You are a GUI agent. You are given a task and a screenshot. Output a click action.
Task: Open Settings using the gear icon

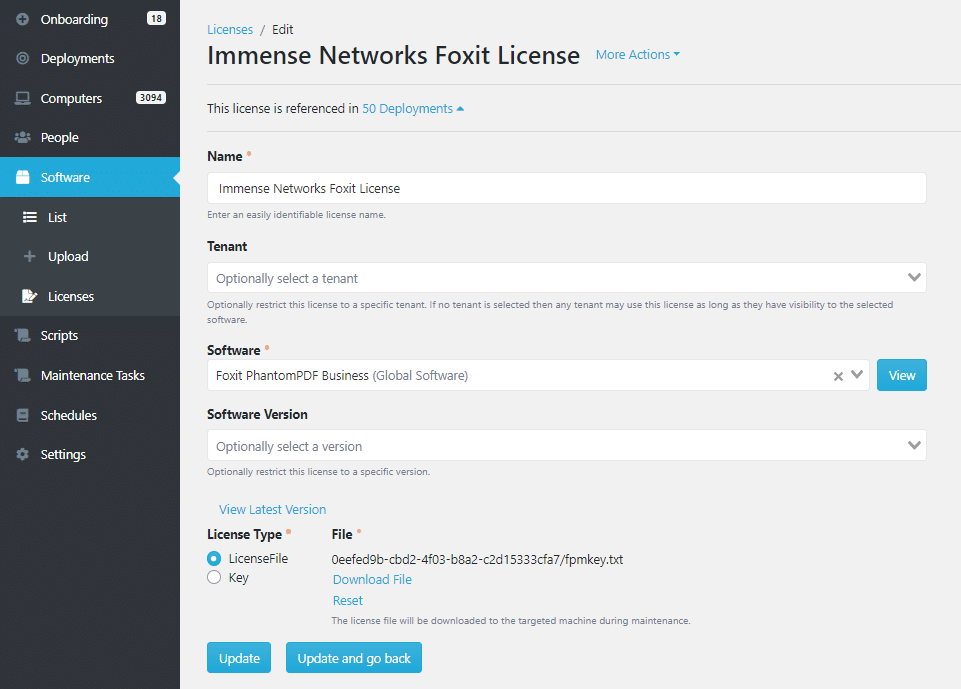point(23,454)
